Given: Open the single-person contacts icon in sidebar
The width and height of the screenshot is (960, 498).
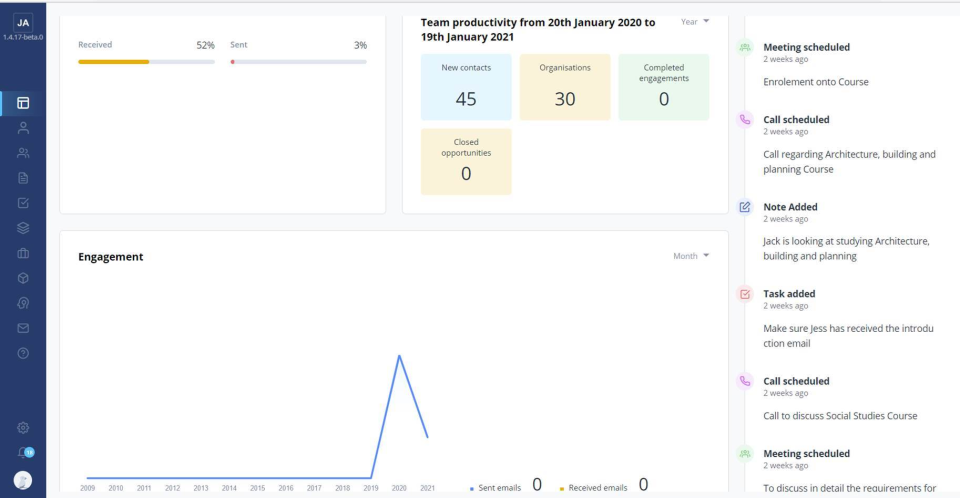Looking at the screenshot, I should point(23,128).
